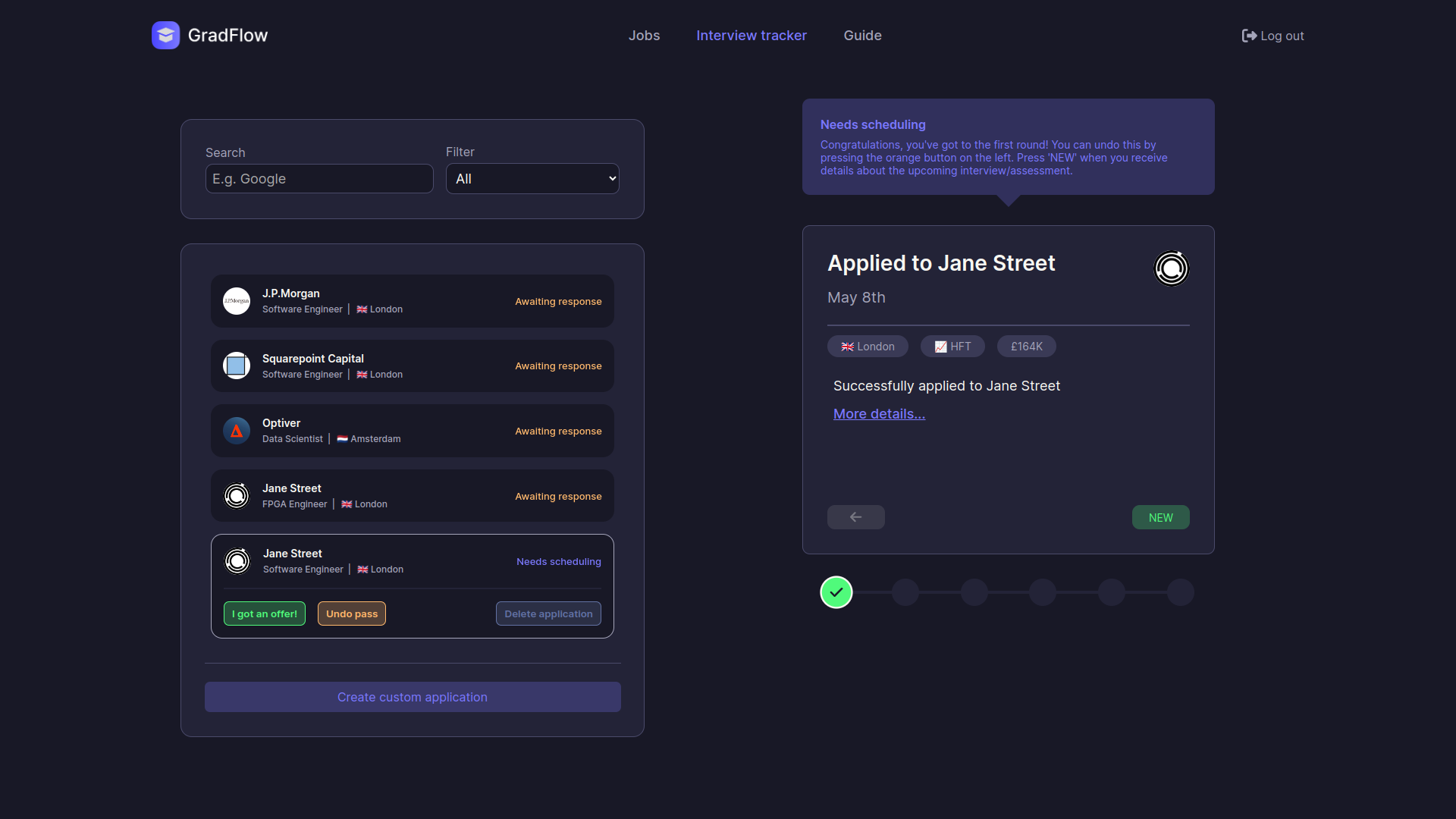Open the More details link

click(x=879, y=414)
